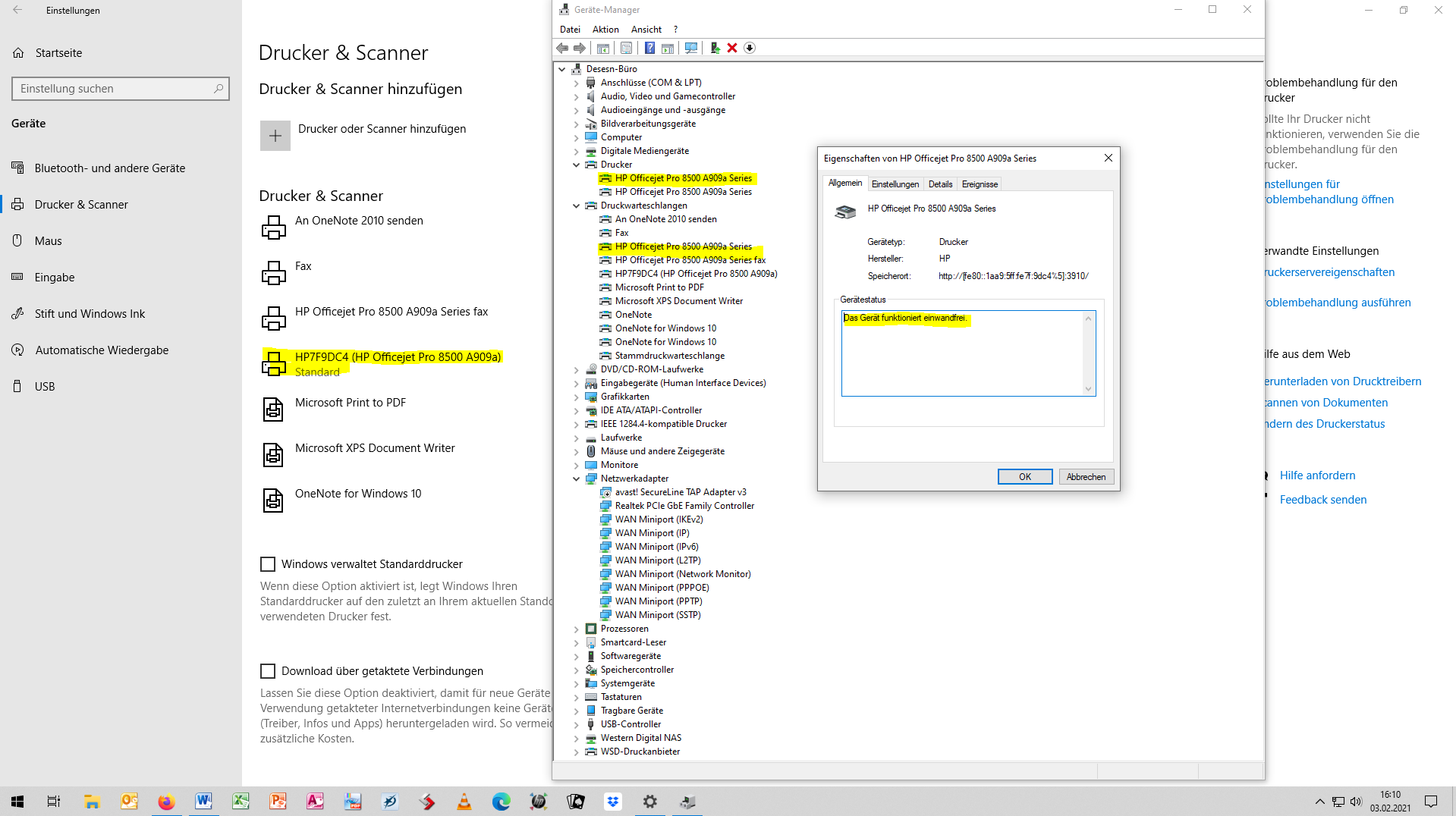Switch to the Details tab

[940, 184]
